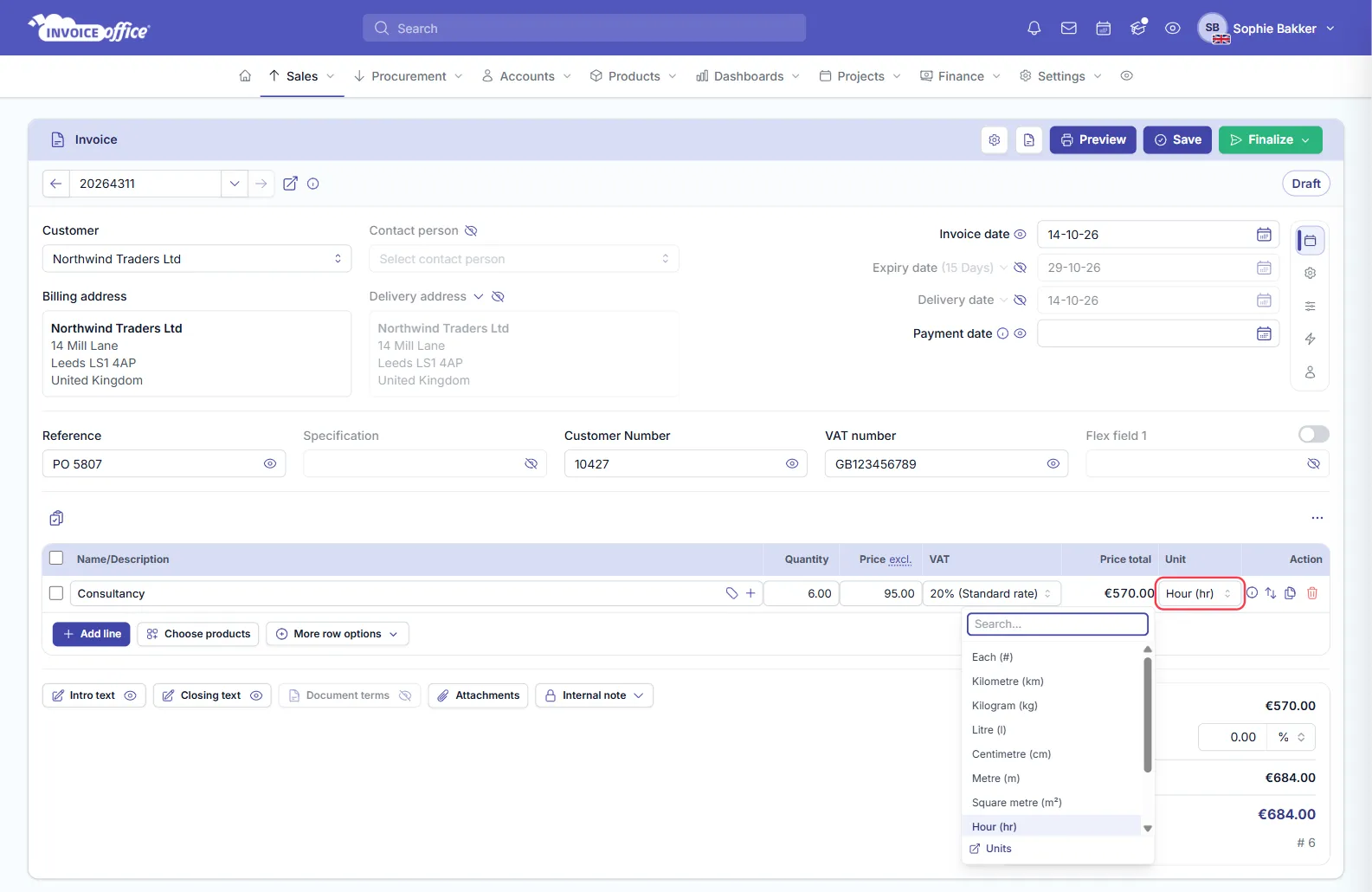
Task: Open the Procurement menu
Action: coord(409,76)
